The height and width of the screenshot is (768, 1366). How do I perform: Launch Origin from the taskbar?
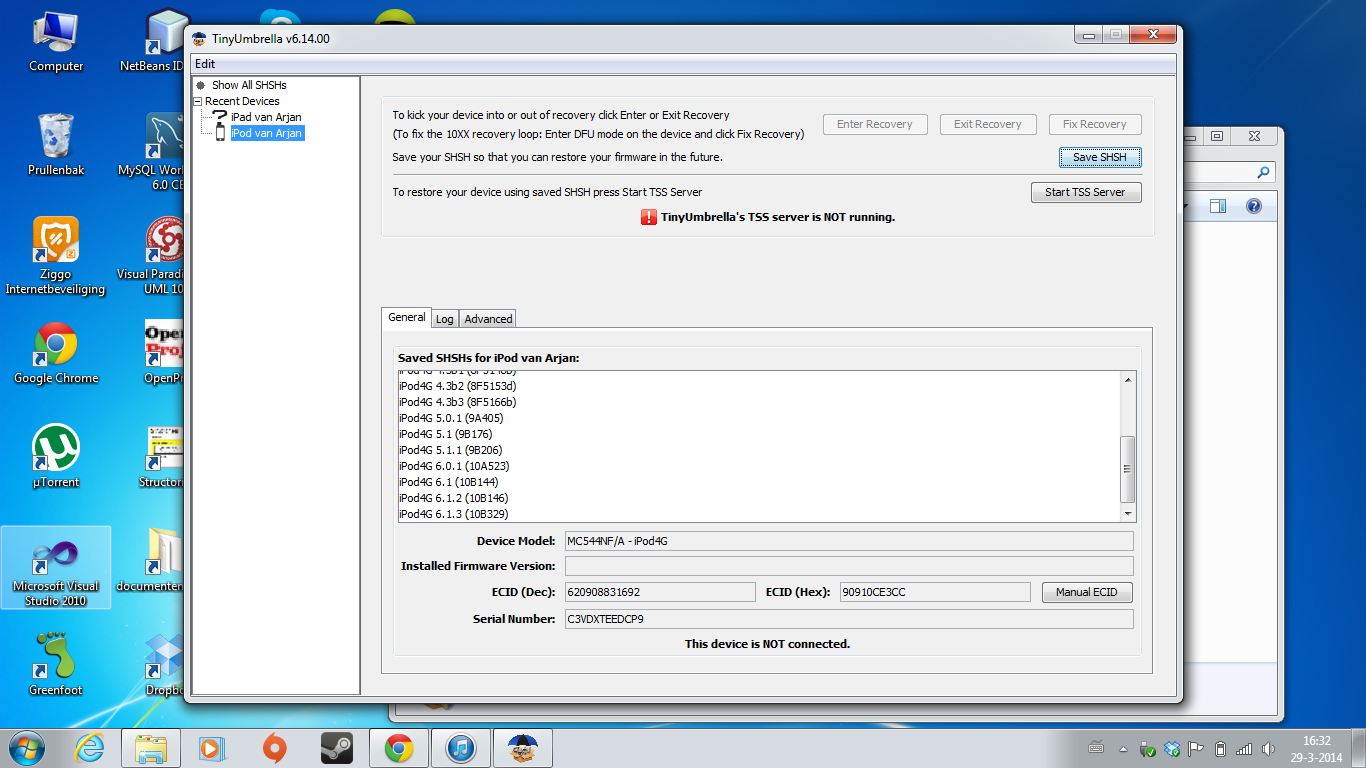pyautogui.click(x=274, y=747)
